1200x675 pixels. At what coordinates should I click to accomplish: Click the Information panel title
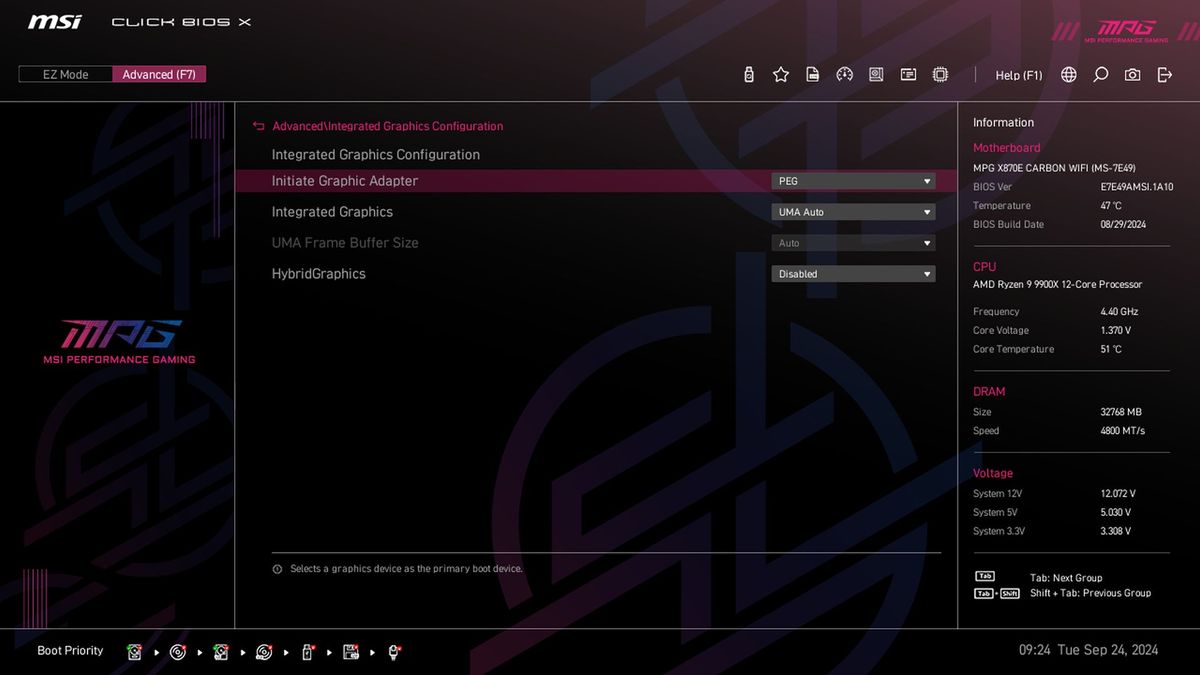1004,123
